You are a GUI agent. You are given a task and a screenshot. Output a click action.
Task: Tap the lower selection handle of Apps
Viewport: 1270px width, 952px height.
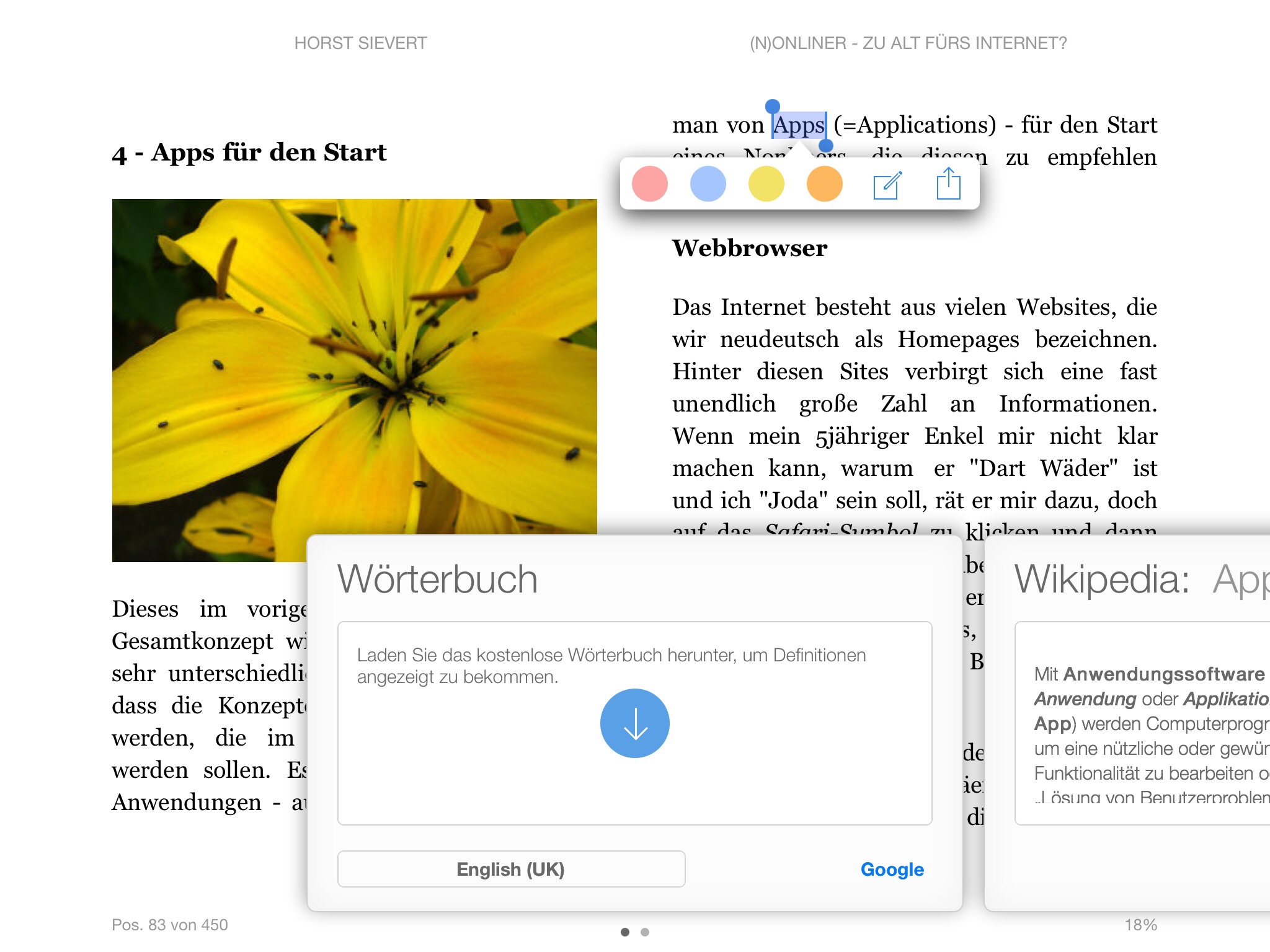coord(825,146)
